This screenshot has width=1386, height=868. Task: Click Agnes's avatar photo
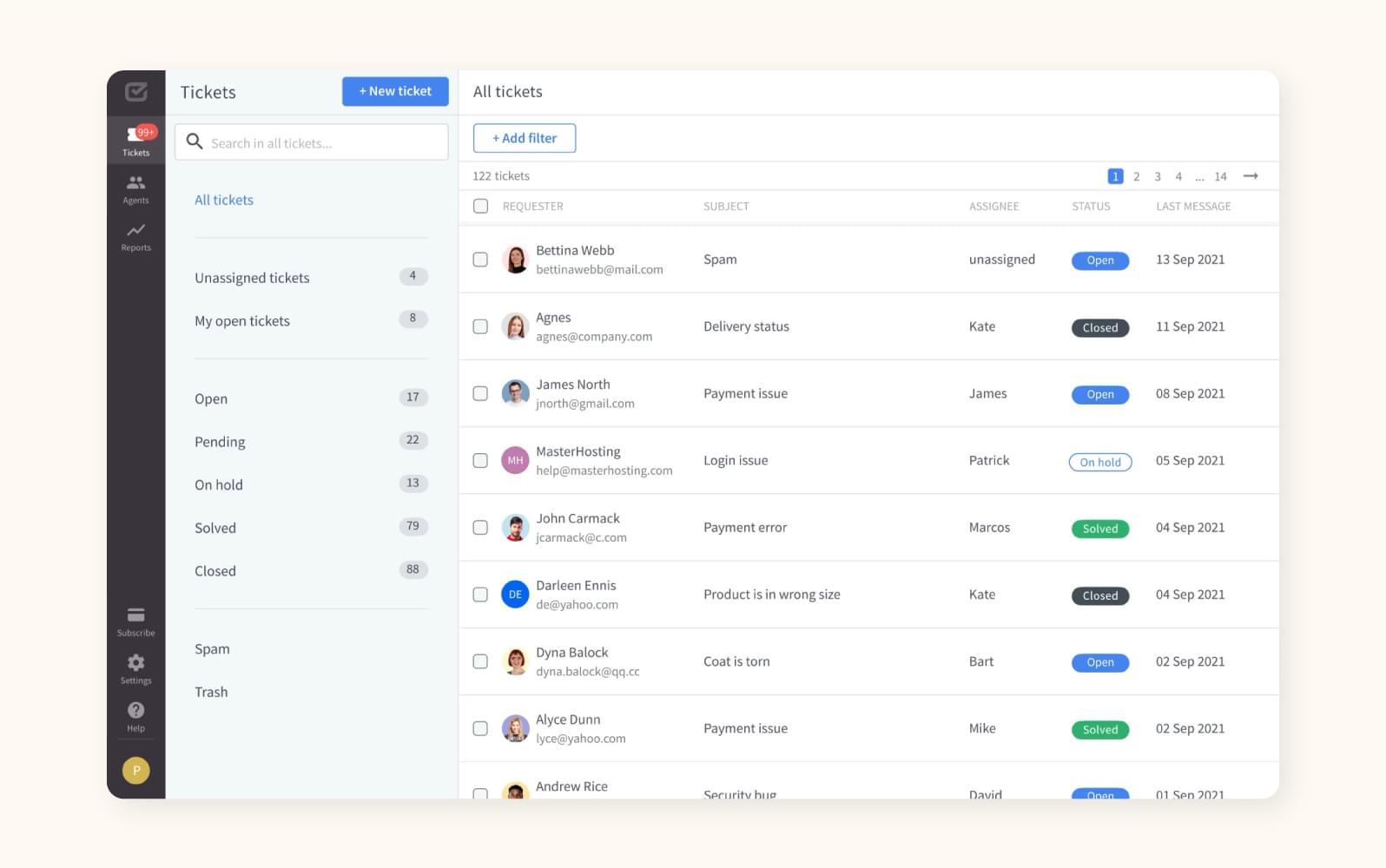point(516,326)
